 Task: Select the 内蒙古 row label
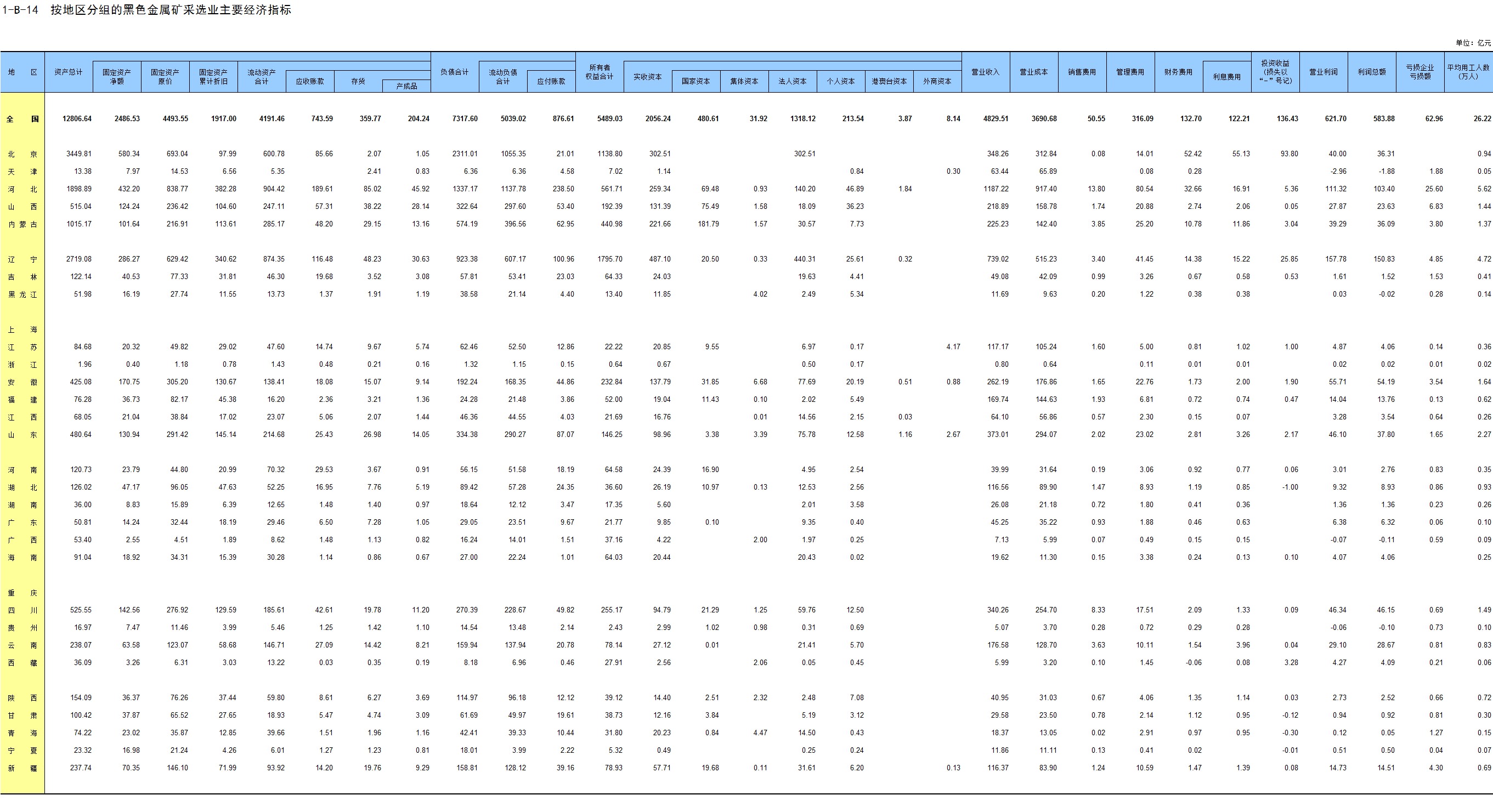[22, 224]
